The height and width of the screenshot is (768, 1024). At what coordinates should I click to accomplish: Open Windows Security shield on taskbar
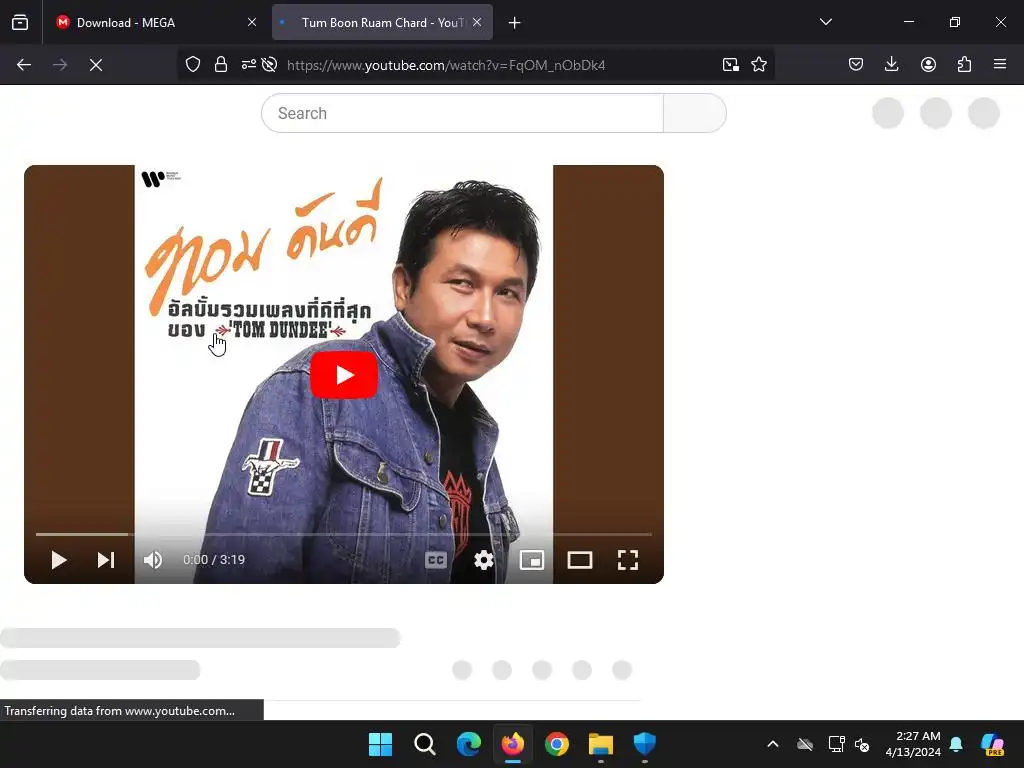(645, 744)
